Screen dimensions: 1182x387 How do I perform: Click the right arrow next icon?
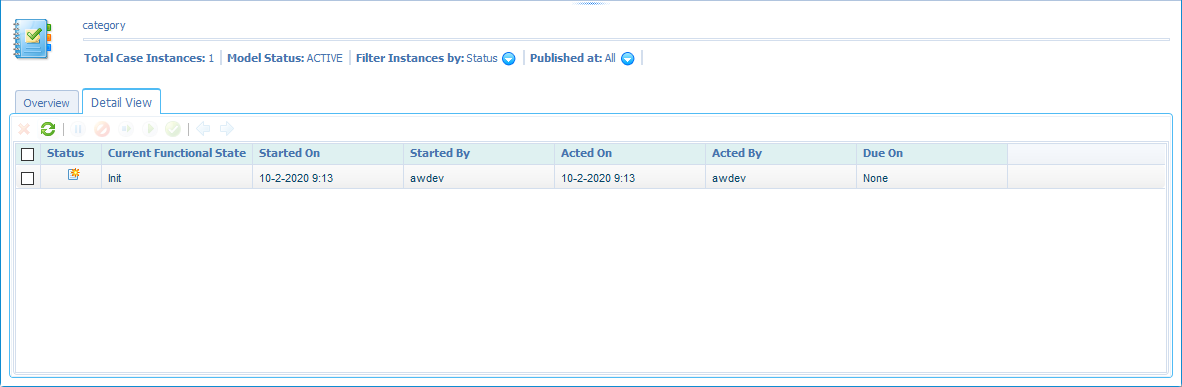coord(227,129)
